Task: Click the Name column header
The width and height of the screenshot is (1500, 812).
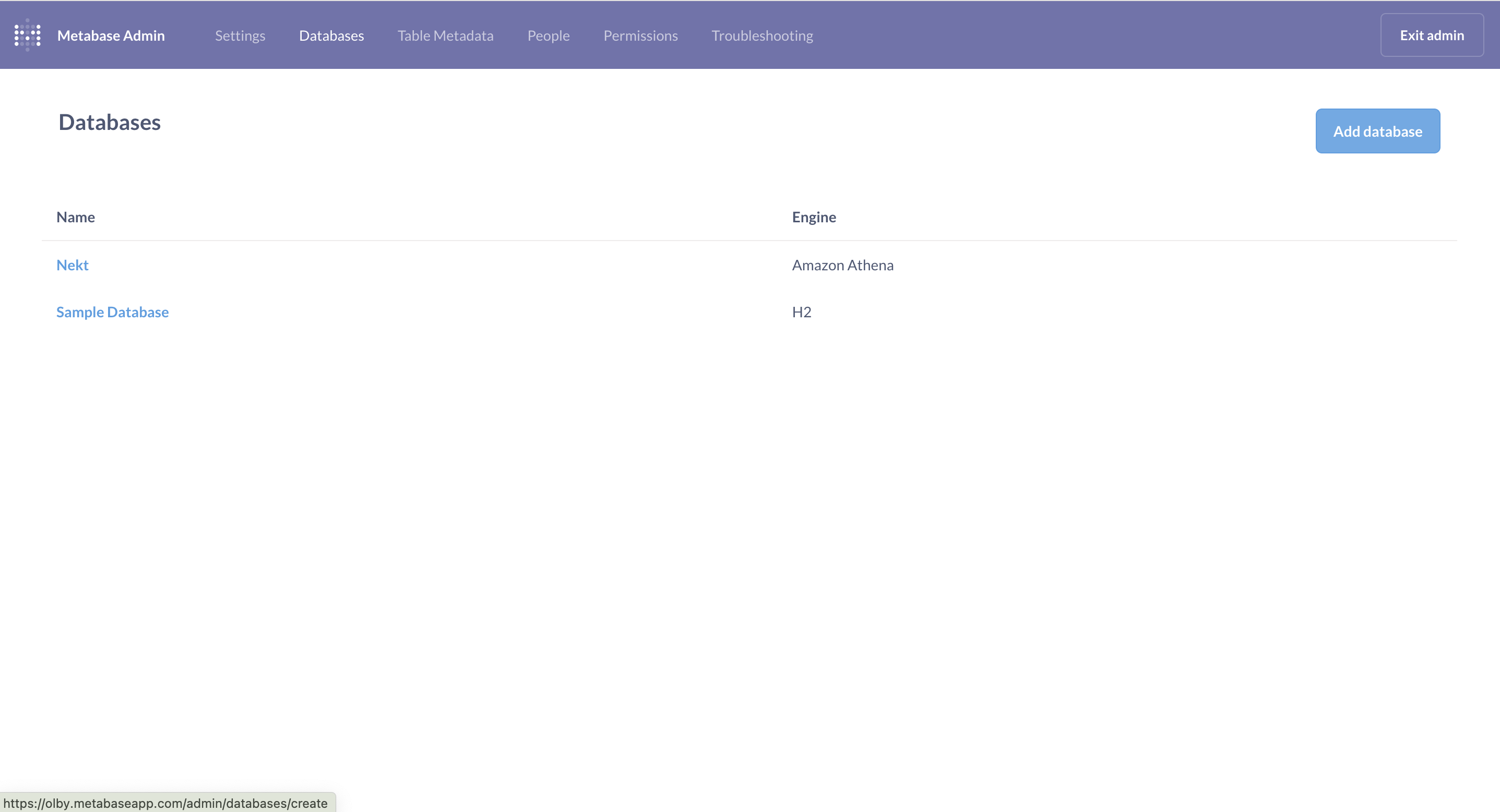Action: coord(76,217)
